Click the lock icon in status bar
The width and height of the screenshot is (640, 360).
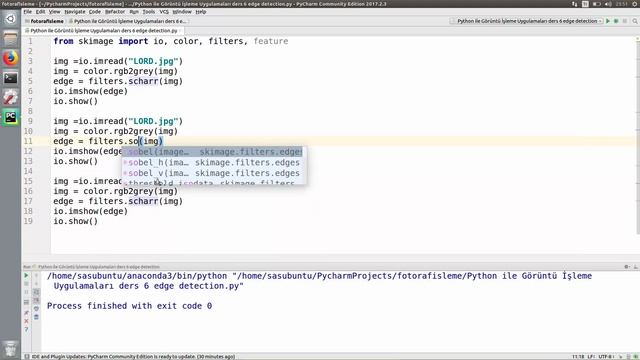(x=621, y=356)
